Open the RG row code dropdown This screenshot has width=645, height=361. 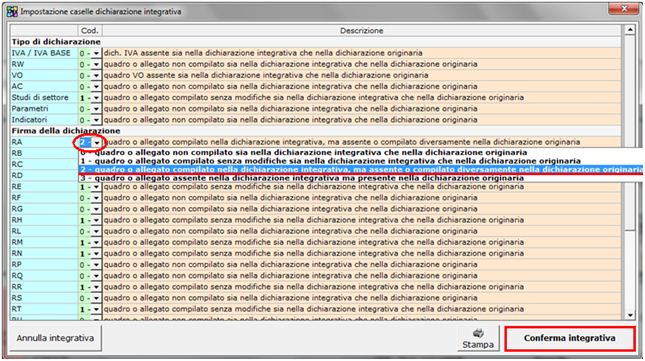coord(96,209)
